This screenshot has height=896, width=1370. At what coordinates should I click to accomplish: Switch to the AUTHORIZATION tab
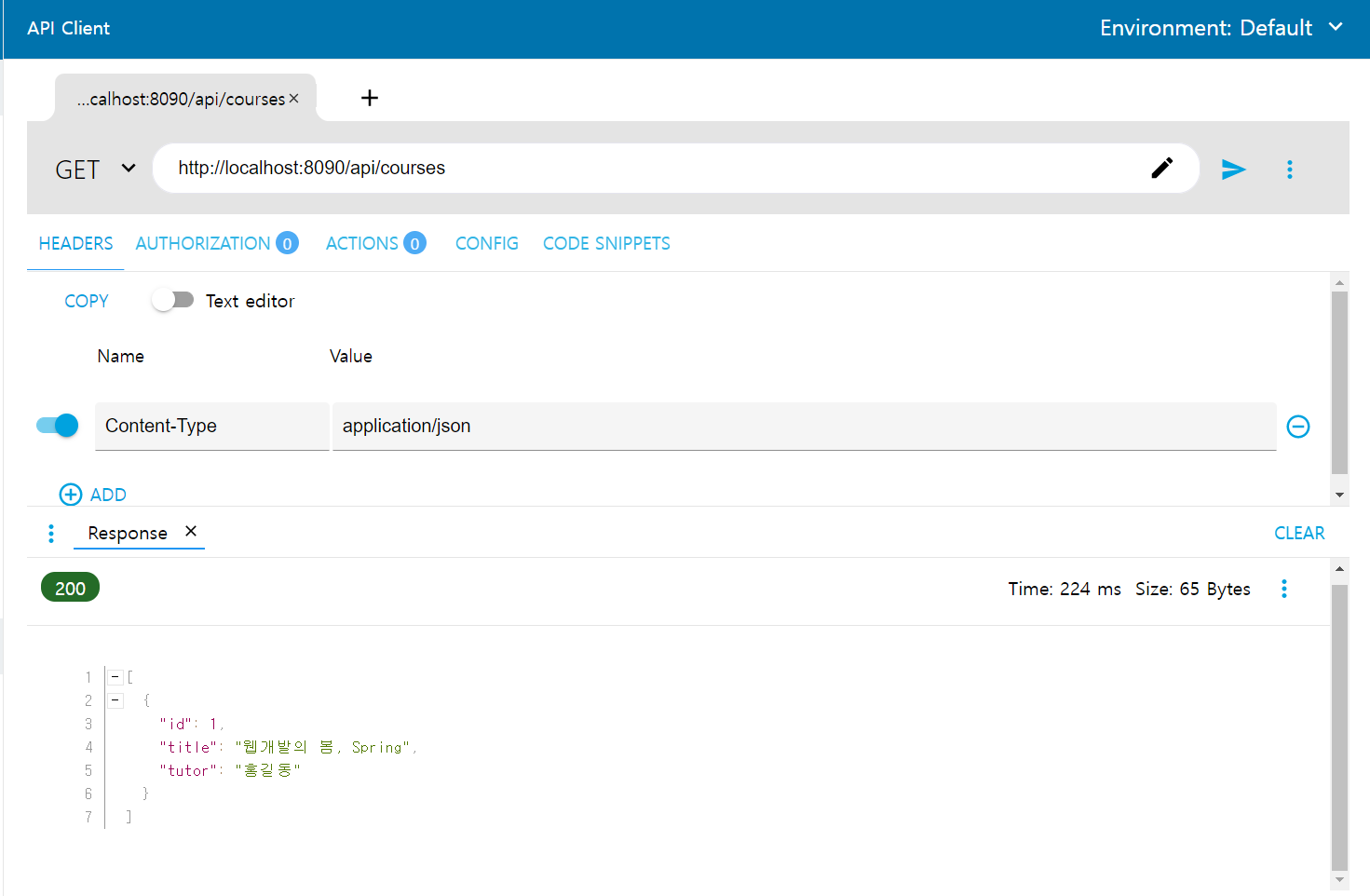coord(216,243)
